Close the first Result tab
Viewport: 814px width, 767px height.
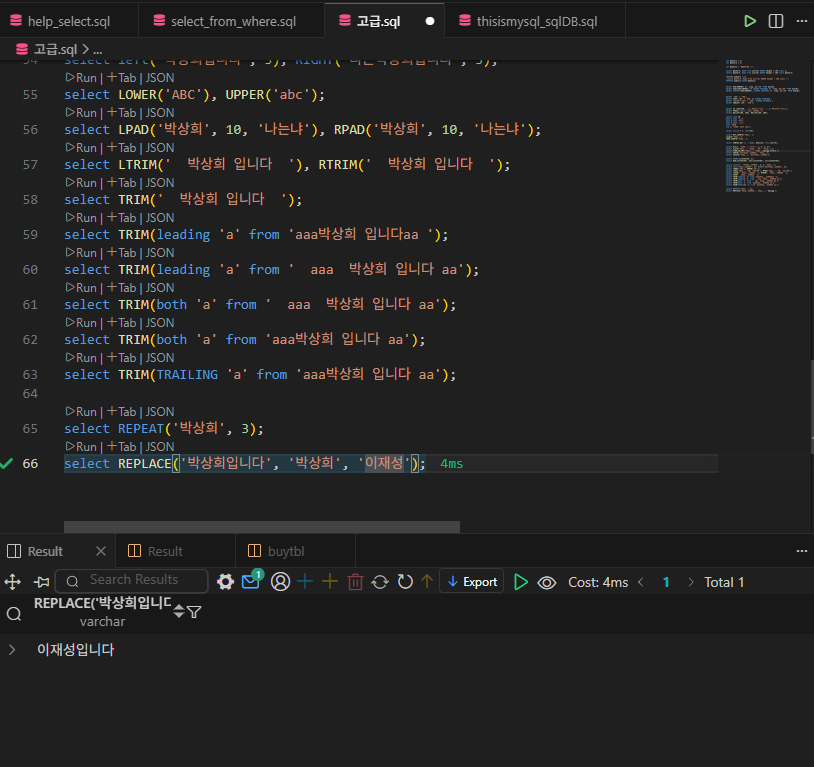[x=101, y=551]
